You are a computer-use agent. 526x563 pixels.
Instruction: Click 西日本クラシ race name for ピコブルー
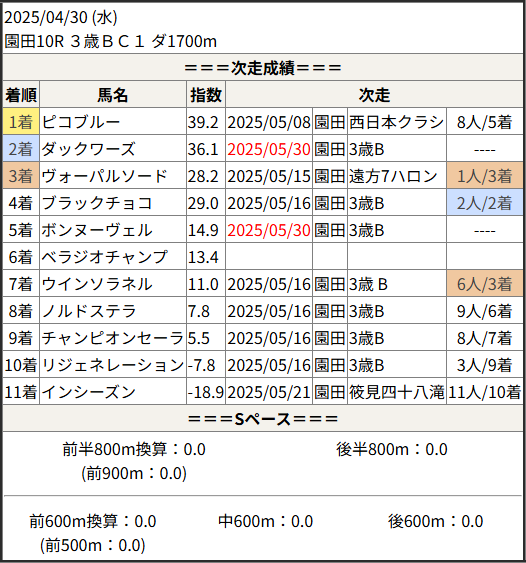pyautogui.click(x=396, y=122)
